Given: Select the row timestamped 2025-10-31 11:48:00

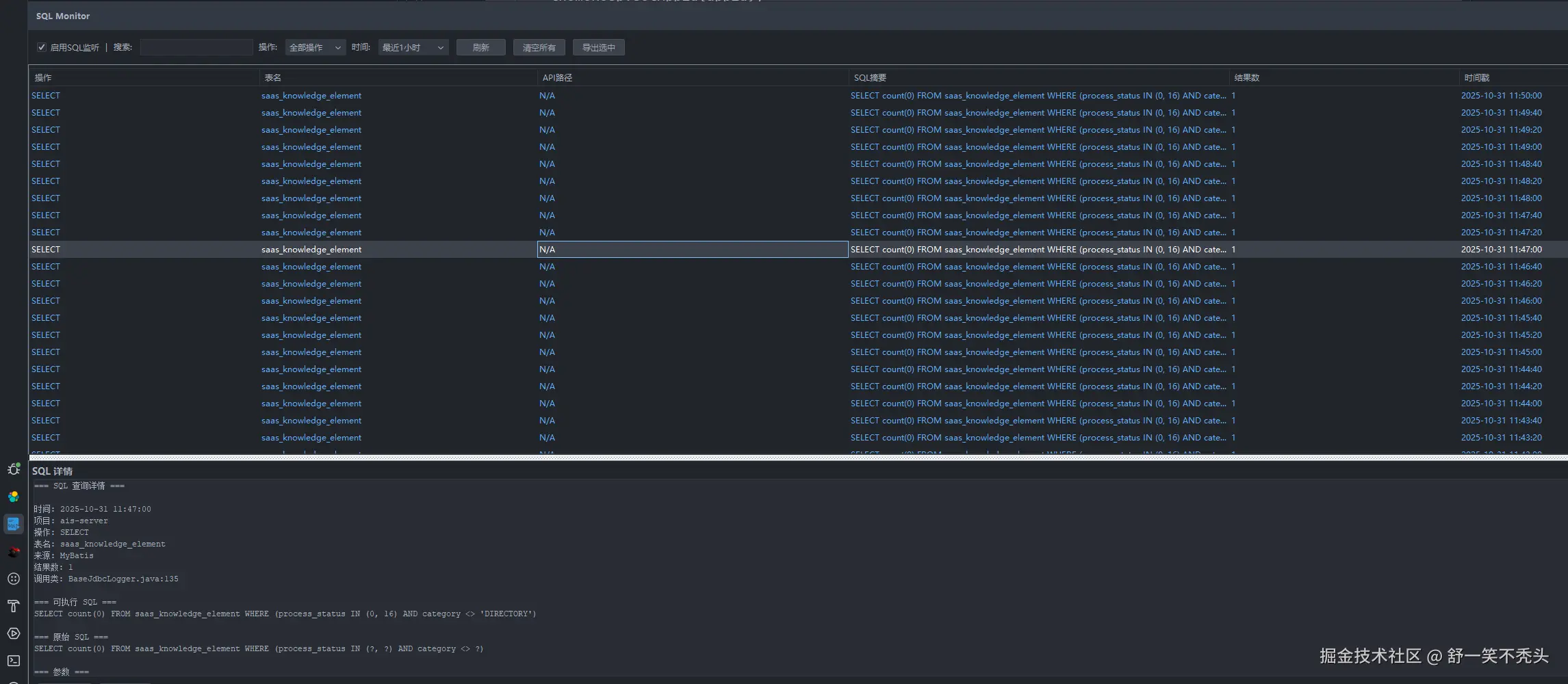Looking at the screenshot, I should [798, 198].
